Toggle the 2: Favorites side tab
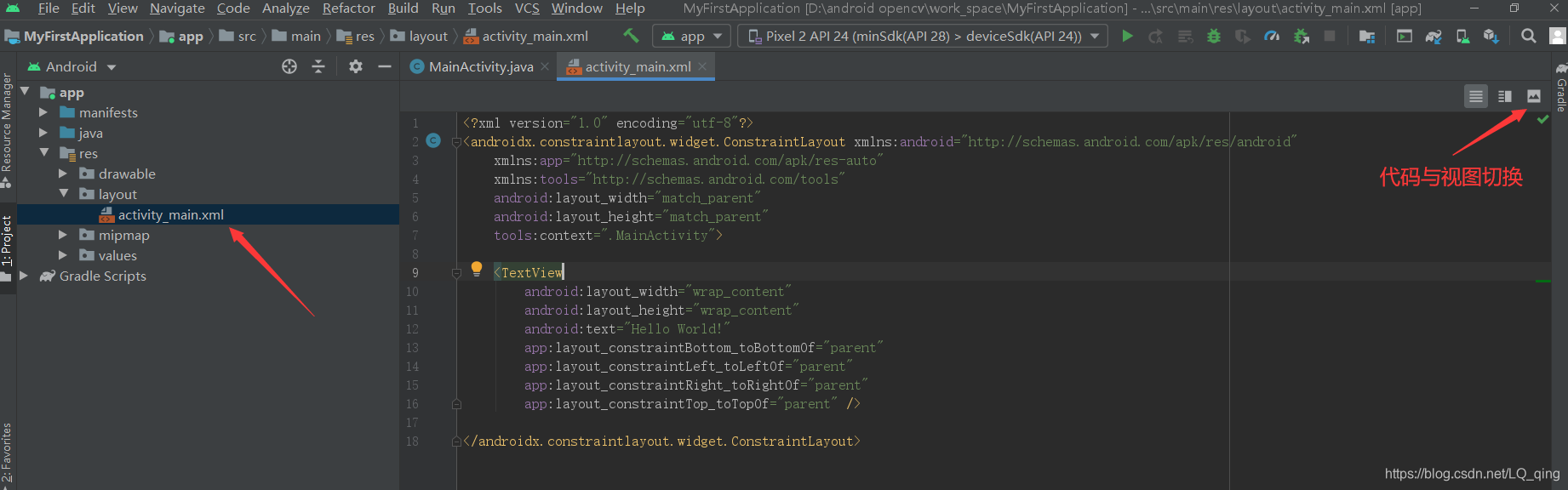 tap(7, 453)
